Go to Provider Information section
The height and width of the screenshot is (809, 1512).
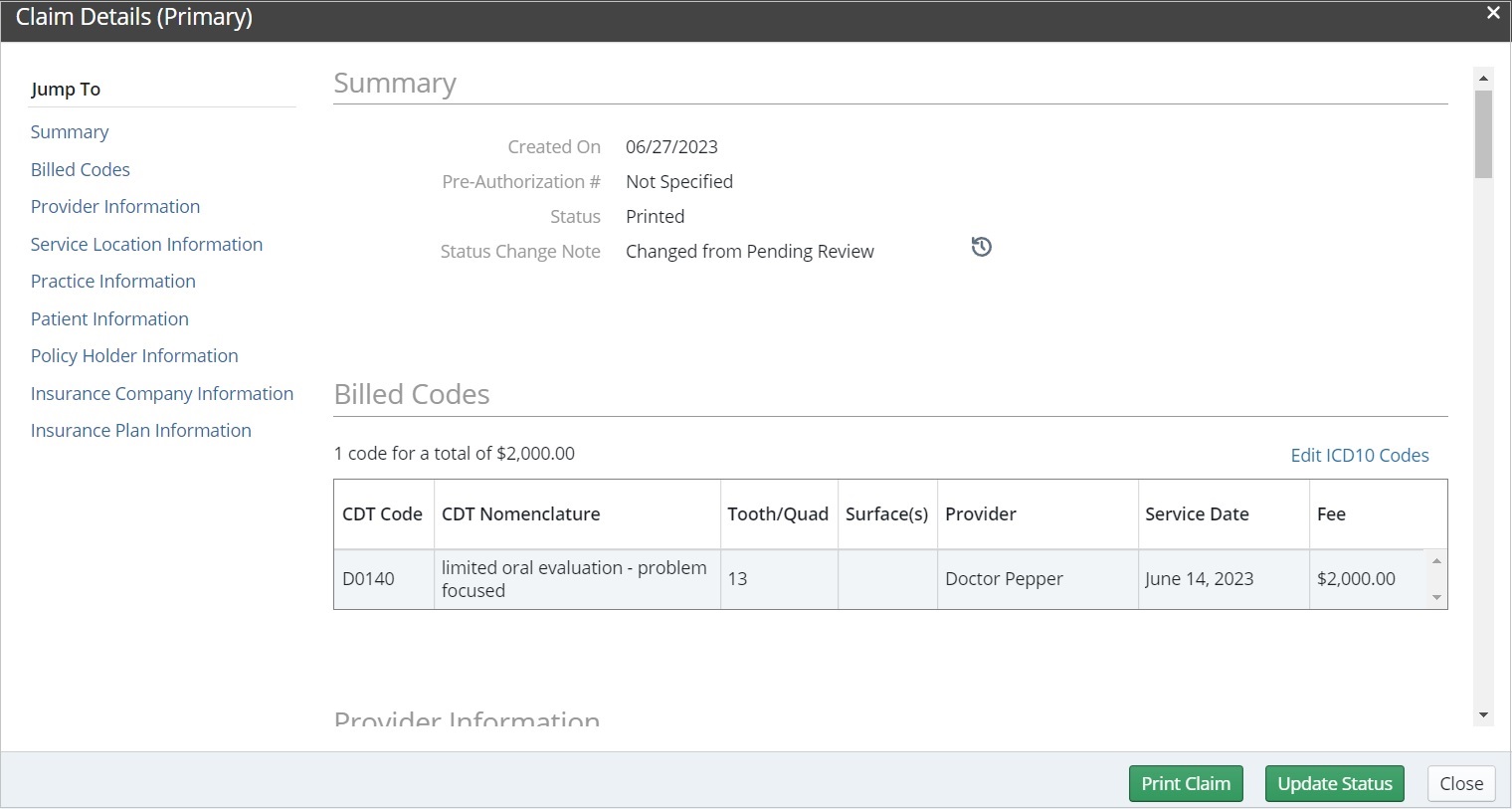[x=115, y=207]
